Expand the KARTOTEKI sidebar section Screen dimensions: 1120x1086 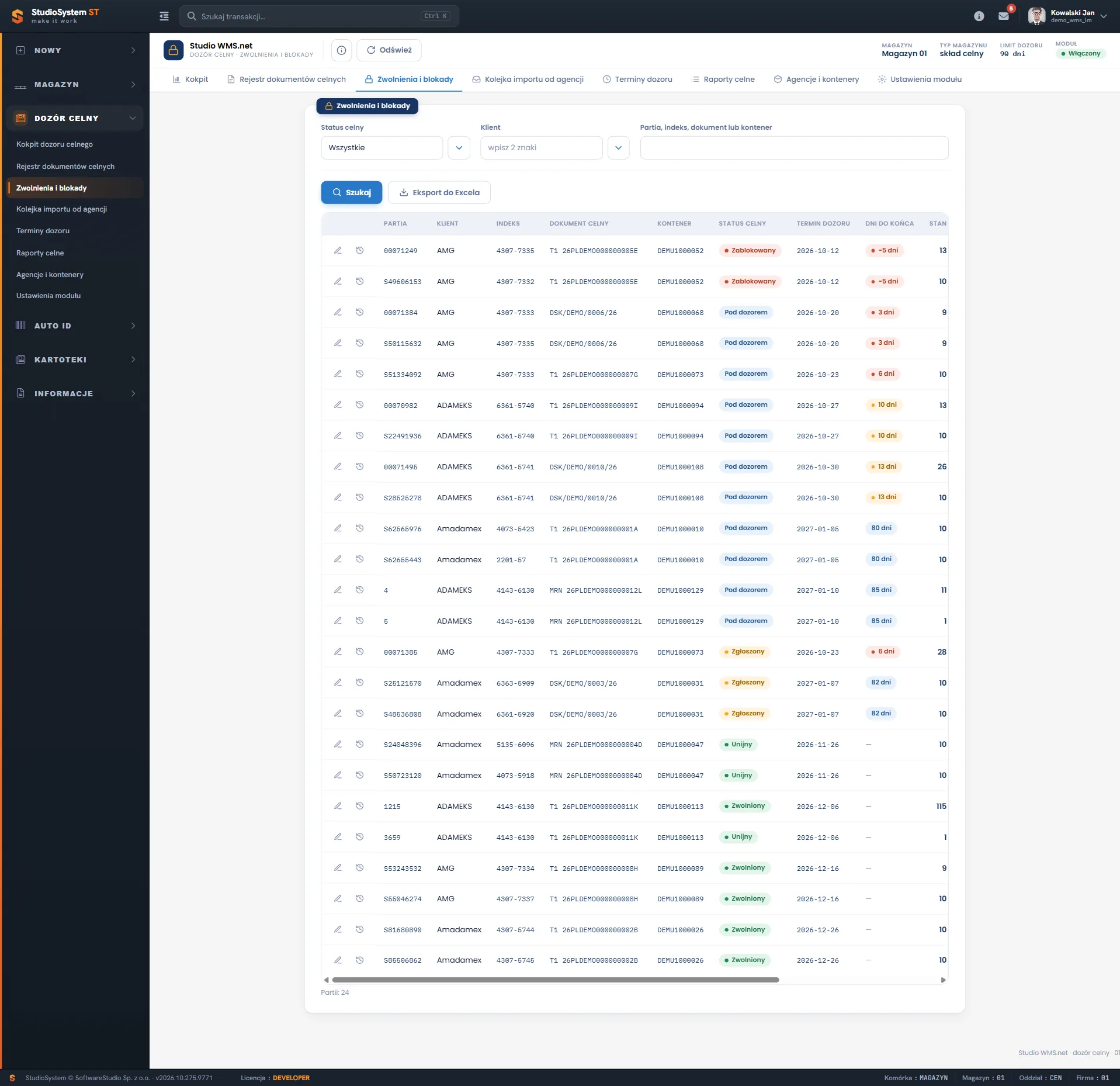(75, 359)
